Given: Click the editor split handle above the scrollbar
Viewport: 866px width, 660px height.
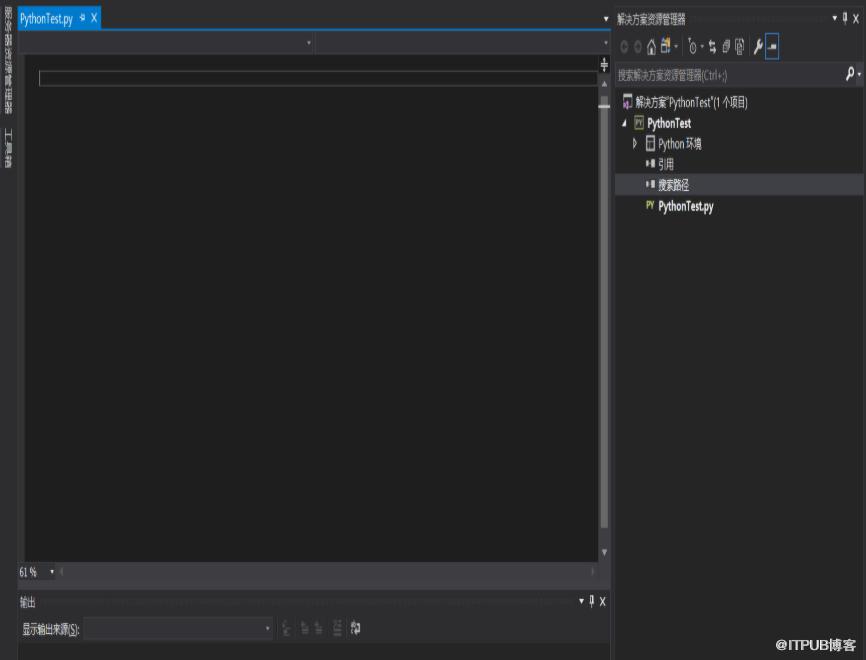Looking at the screenshot, I should coord(604,65).
